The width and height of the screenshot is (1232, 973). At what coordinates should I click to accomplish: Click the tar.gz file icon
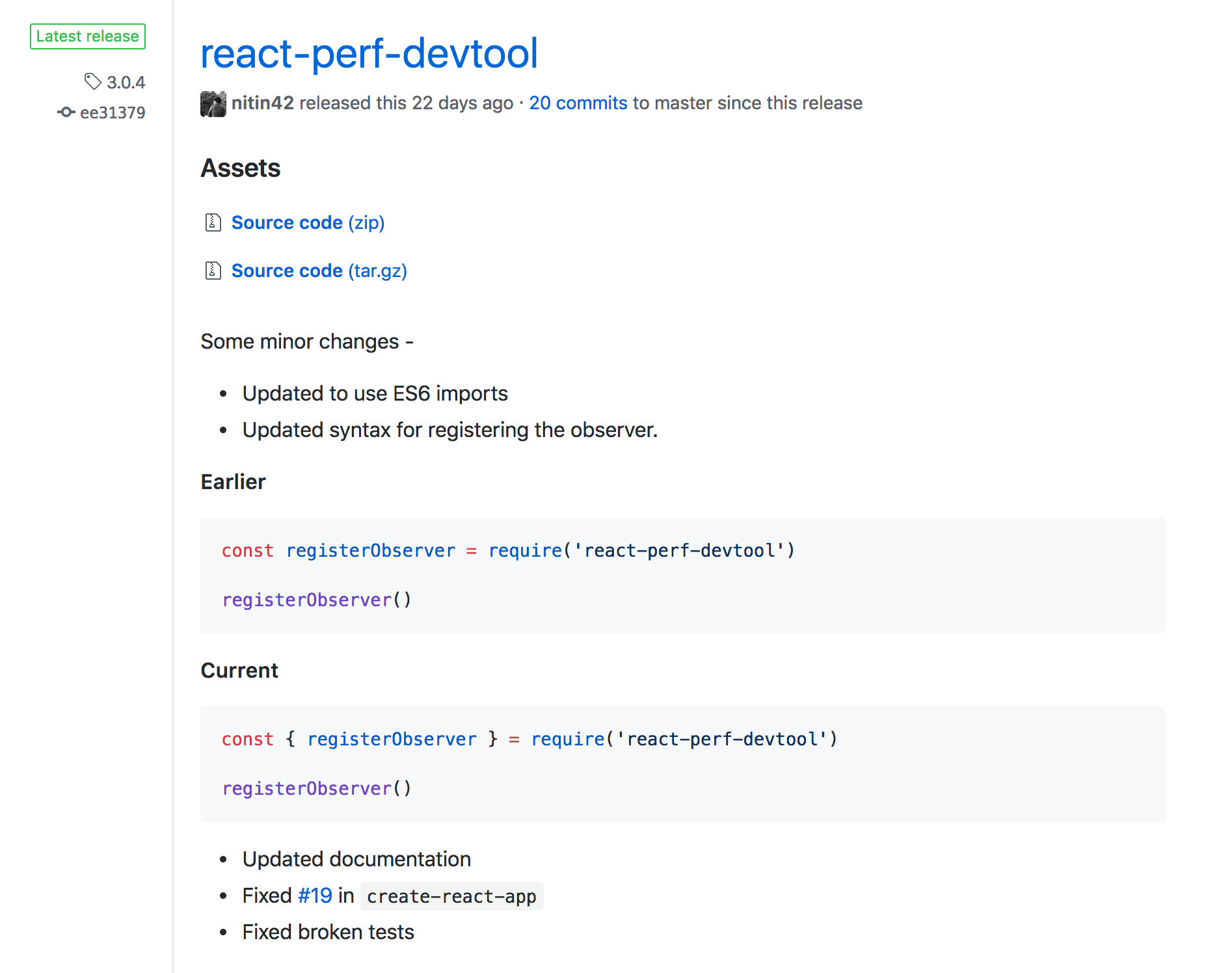(213, 271)
